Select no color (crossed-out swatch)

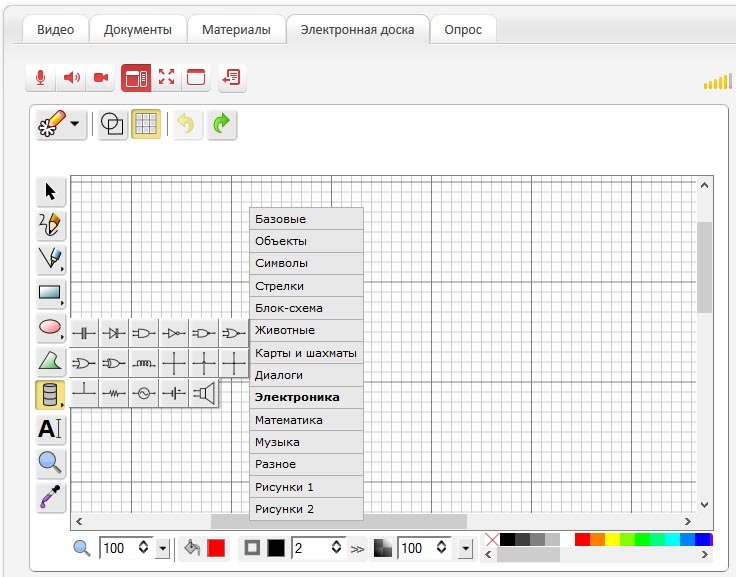point(492,539)
